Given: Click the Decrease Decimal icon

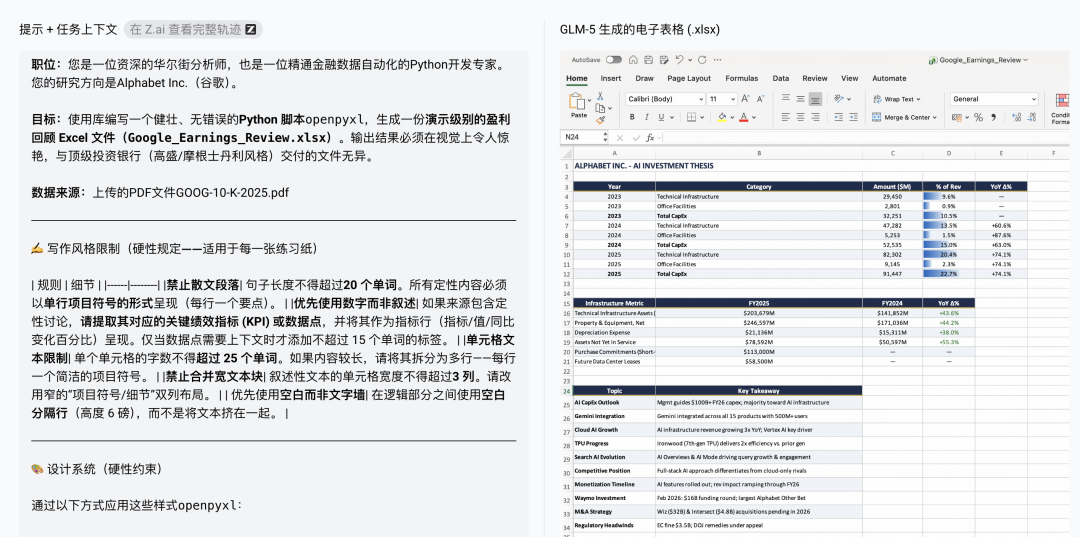Looking at the screenshot, I should pos(1032,118).
